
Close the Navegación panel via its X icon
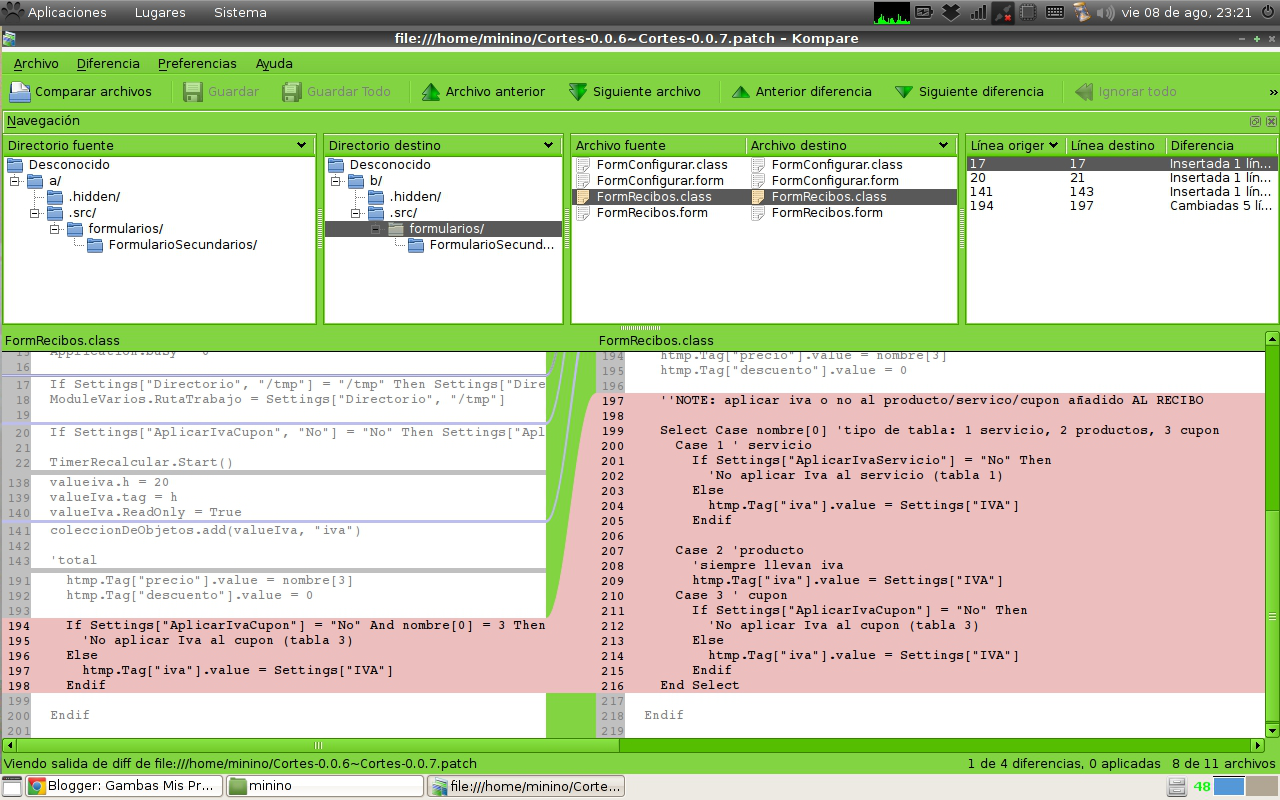tap(1270, 120)
